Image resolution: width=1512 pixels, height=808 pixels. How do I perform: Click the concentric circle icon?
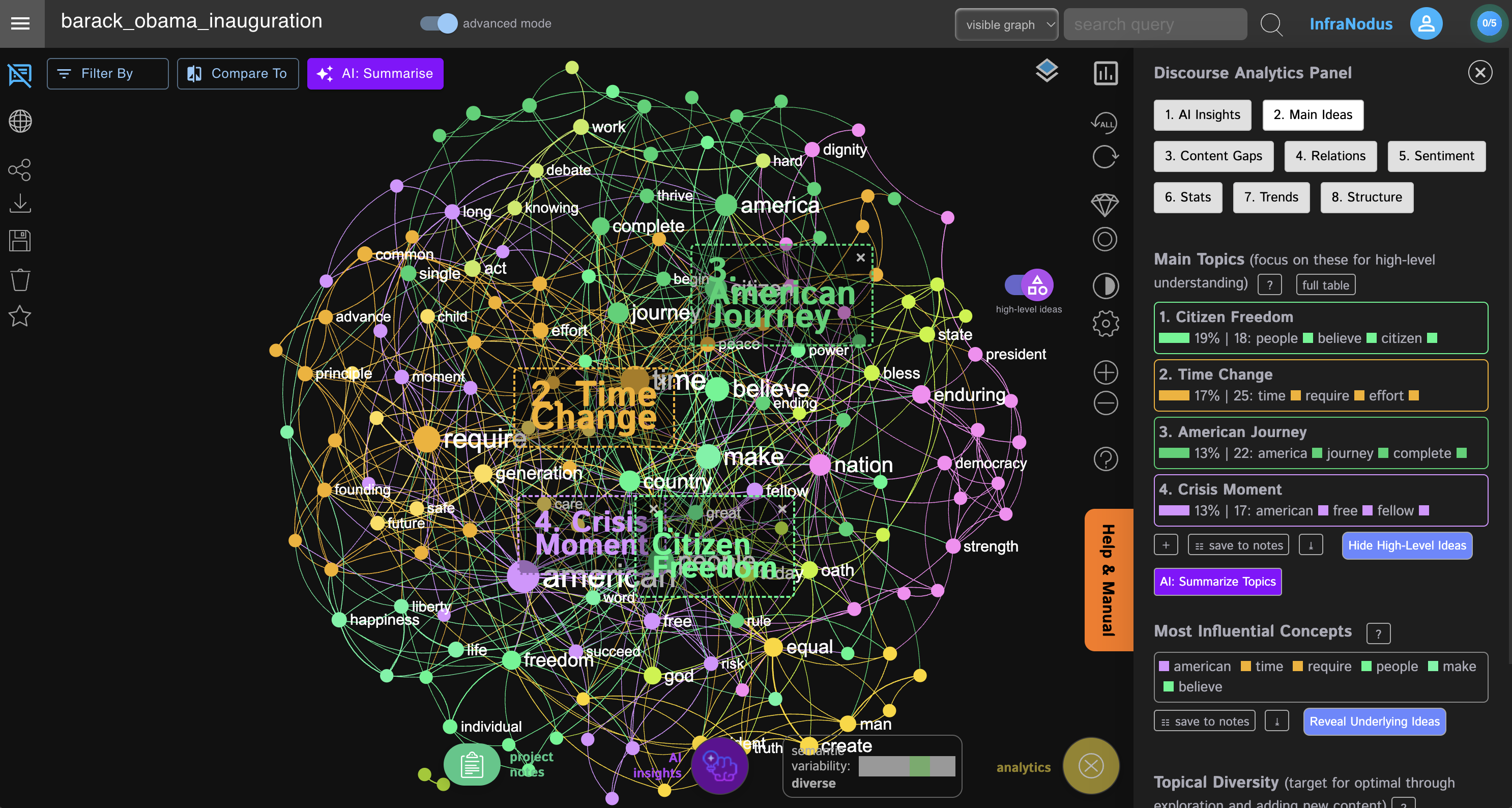point(1105,240)
